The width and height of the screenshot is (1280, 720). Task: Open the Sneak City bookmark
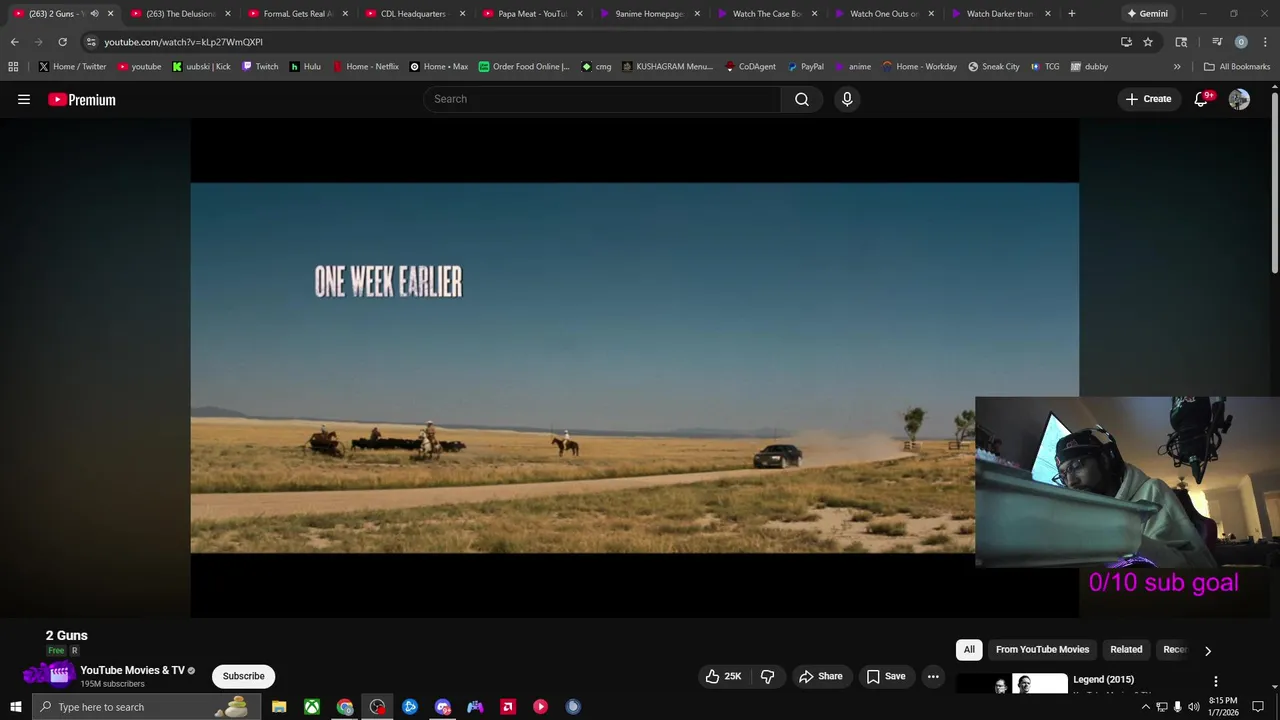tap(993, 67)
